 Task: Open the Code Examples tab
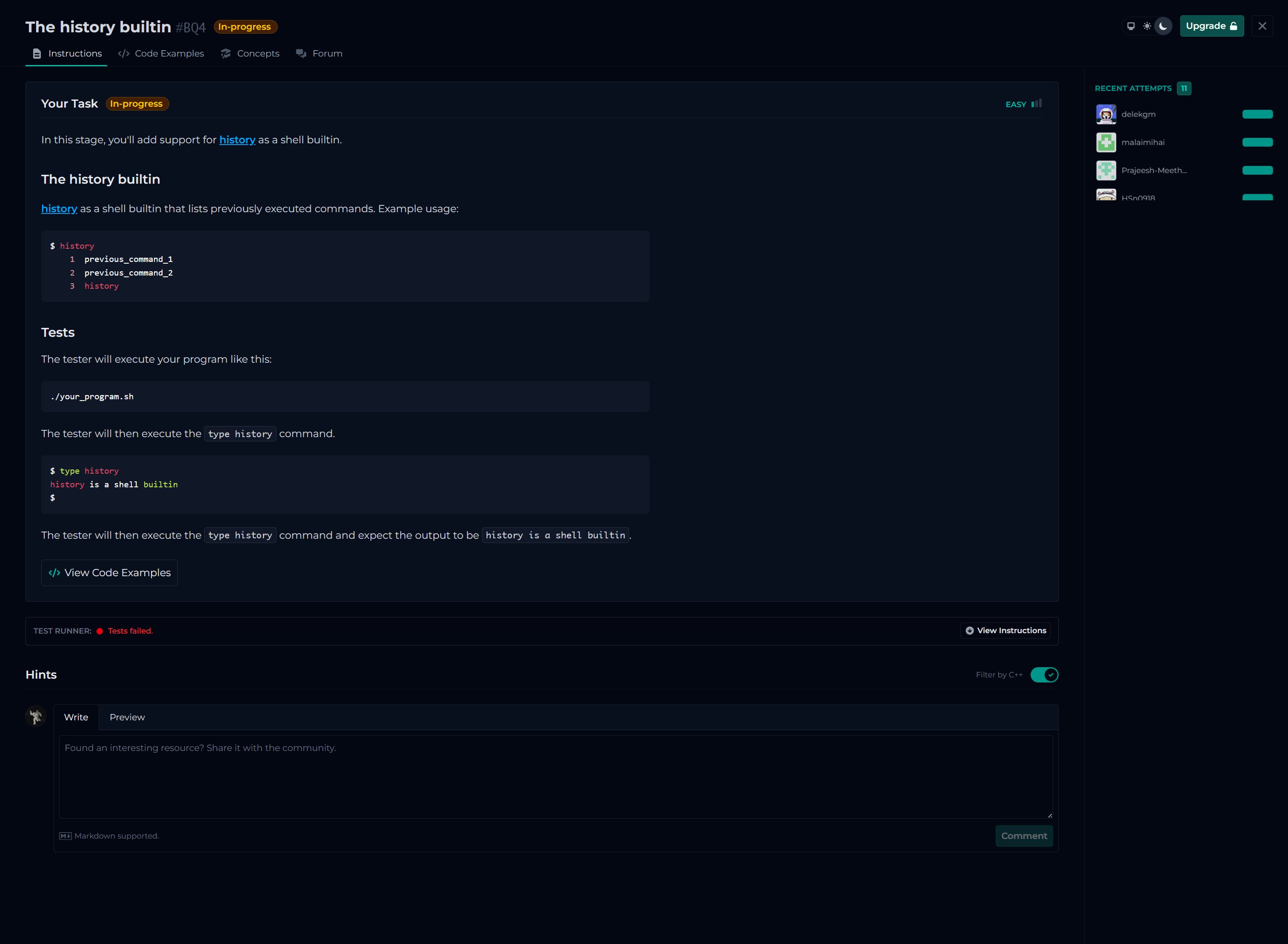coord(161,54)
